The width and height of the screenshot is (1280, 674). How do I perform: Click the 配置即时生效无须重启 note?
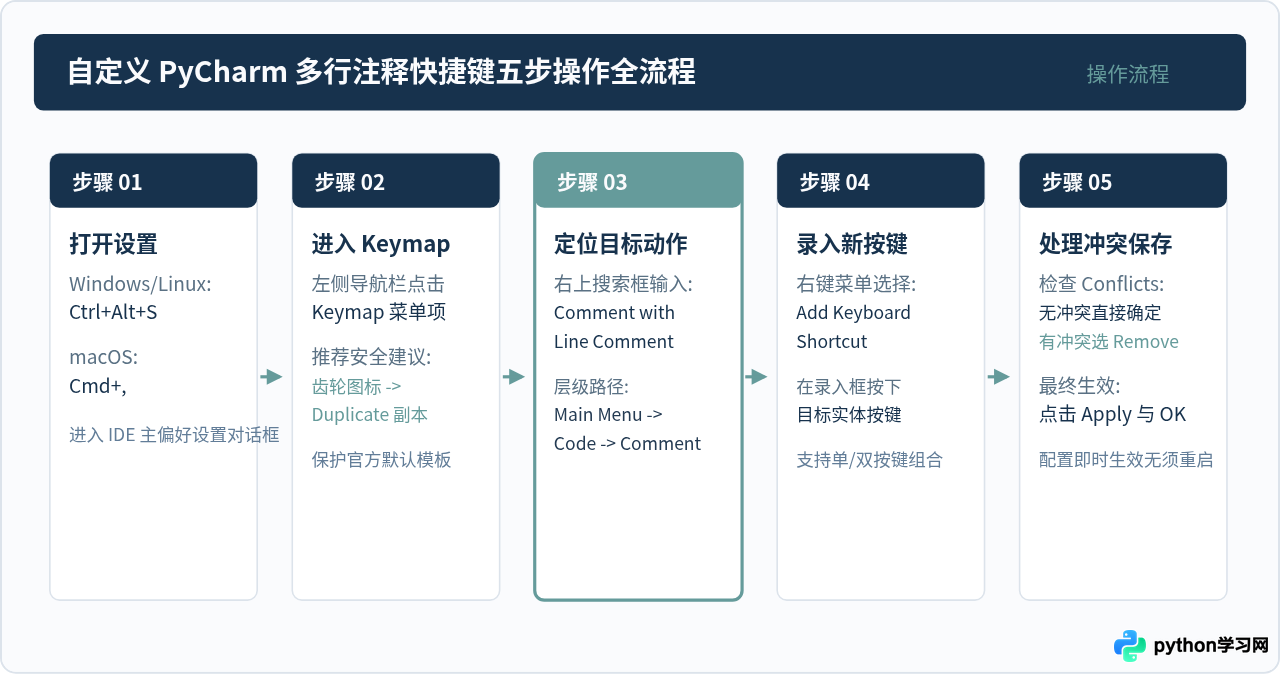click(x=1126, y=460)
